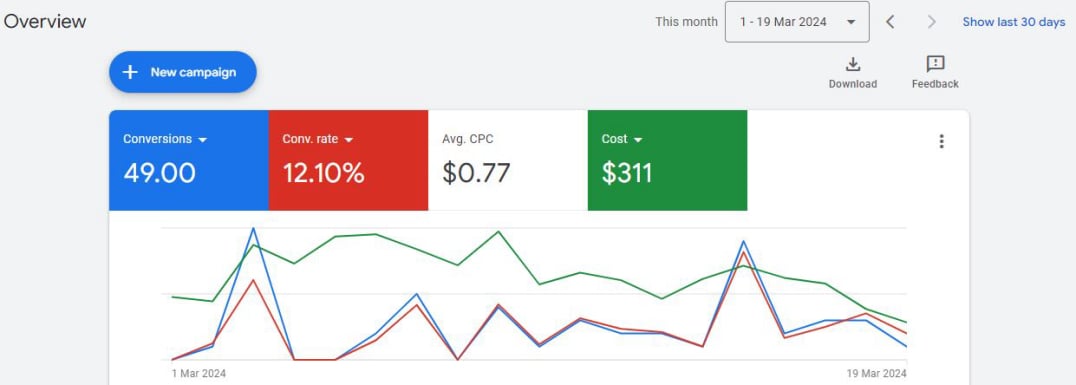Select the blue Conversions metric card

(x=189, y=160)
